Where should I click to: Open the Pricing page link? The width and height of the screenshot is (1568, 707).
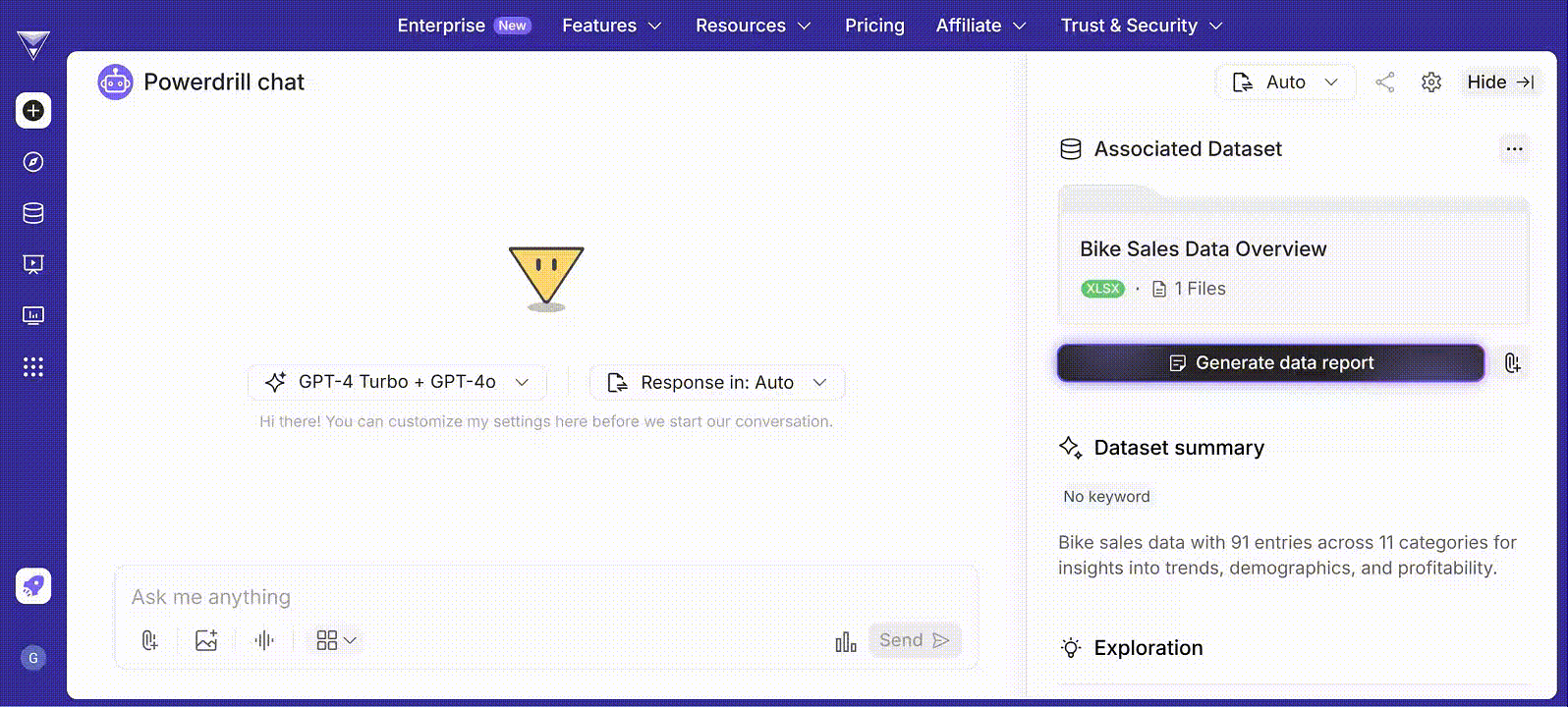click(874, 26)
